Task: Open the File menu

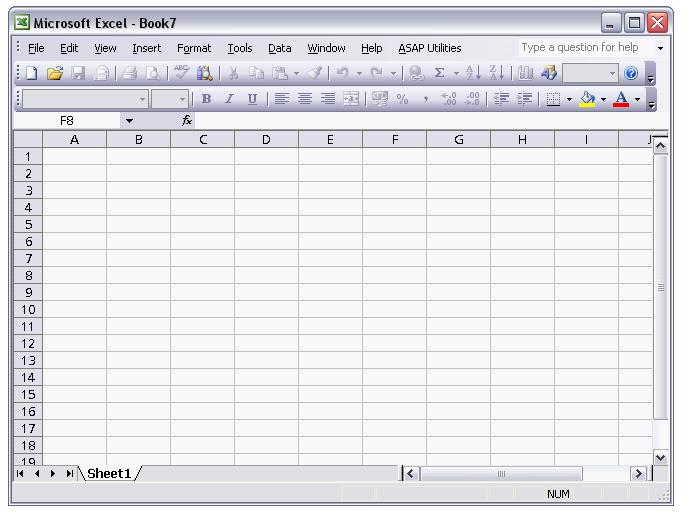Action: (x=36, y=48)
